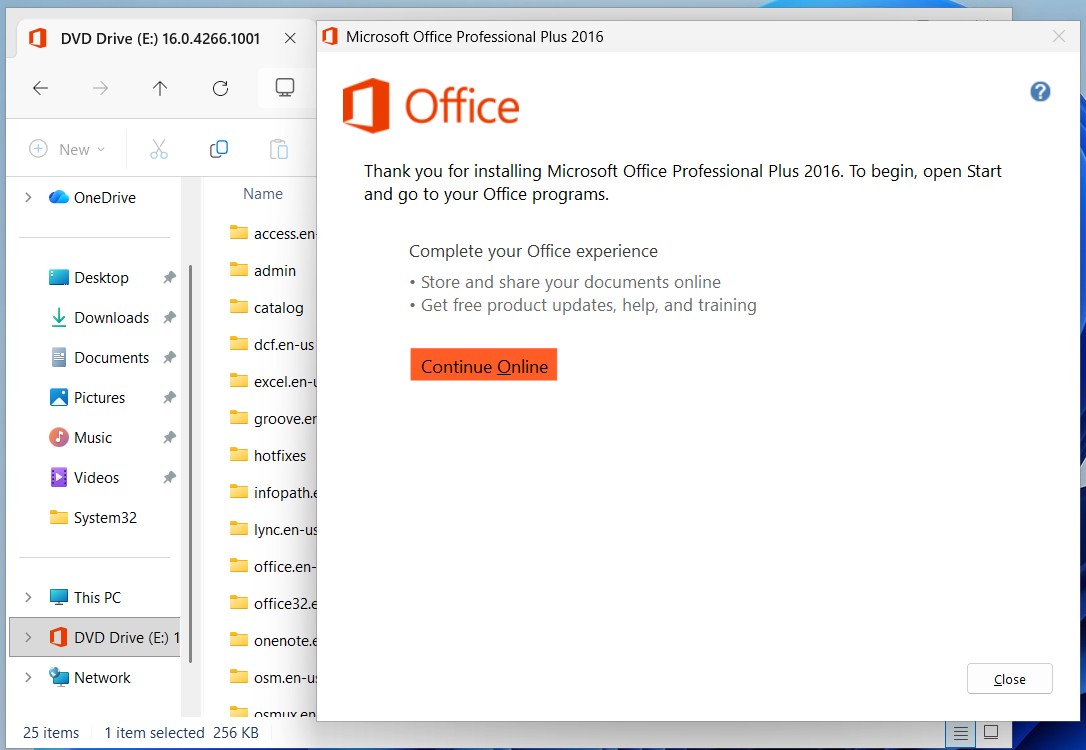Open Downloads in quick access
This screenshot has height=750, width=1086.
coord(111,318)
